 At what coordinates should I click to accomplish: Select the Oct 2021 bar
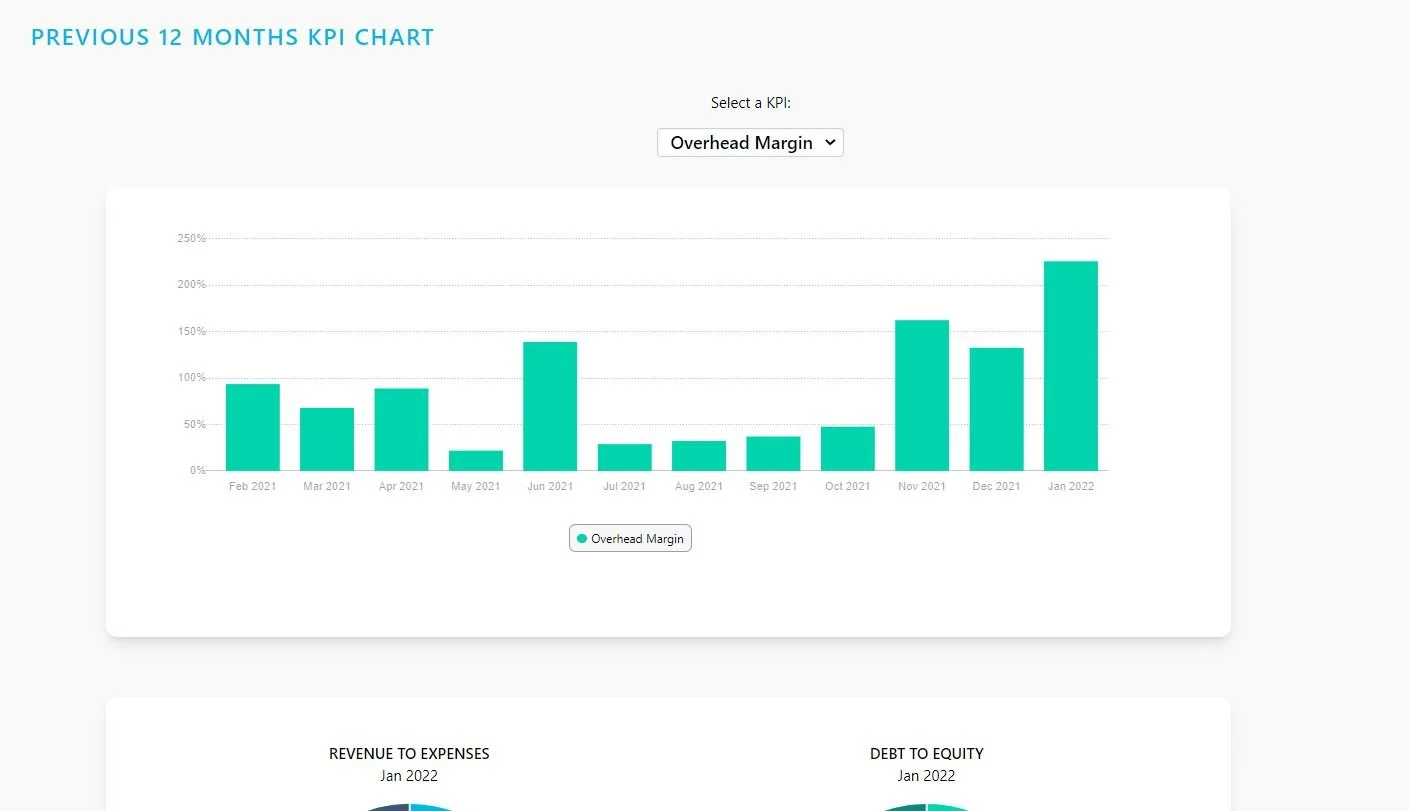848,448
